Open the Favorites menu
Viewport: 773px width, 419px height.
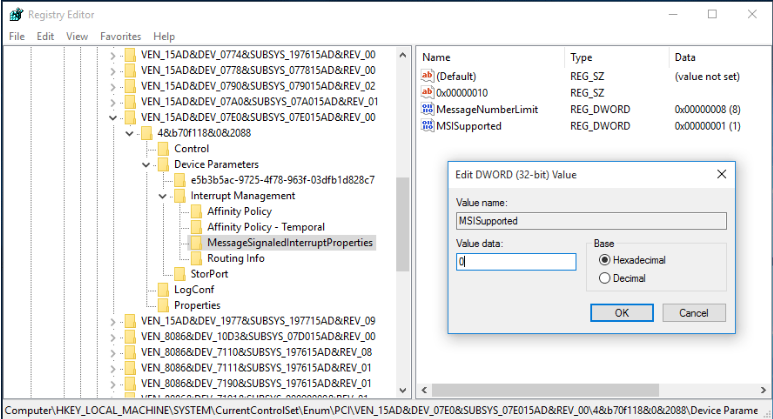point(120,36)
